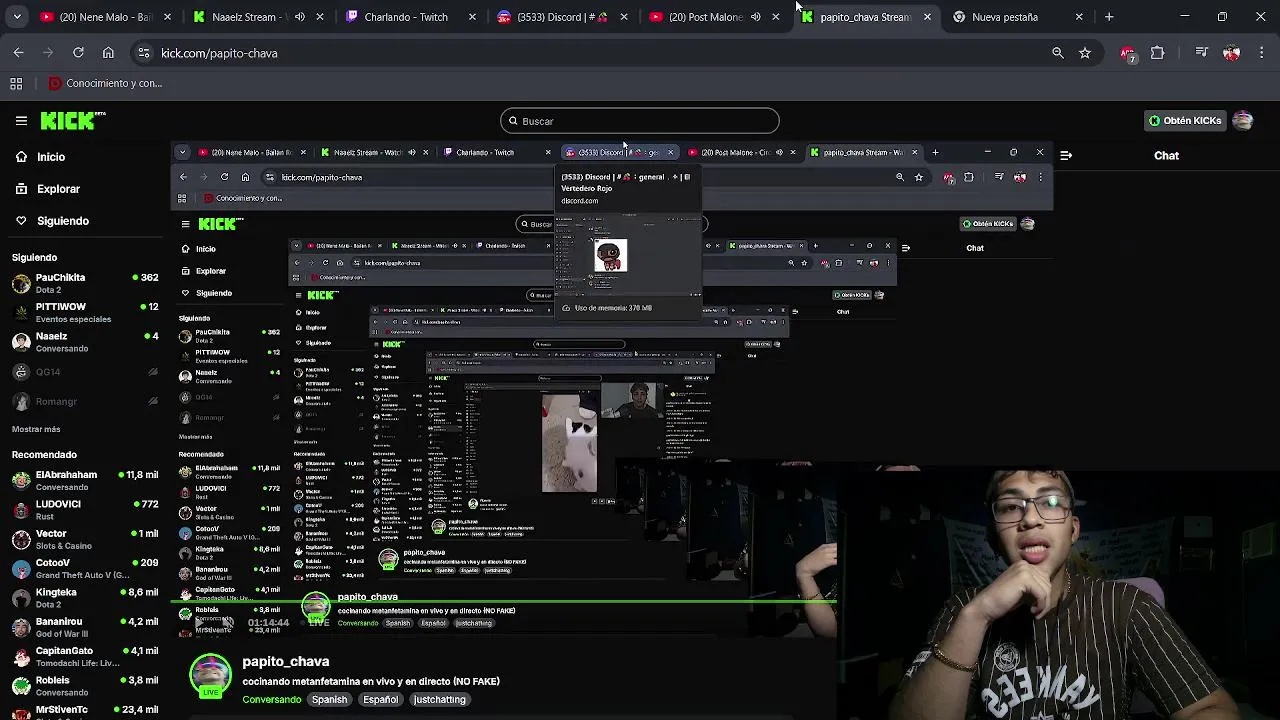1280x720 pixels.
Task: Close the papito_chava Stream tab
Action: click(x=927, y=17)
